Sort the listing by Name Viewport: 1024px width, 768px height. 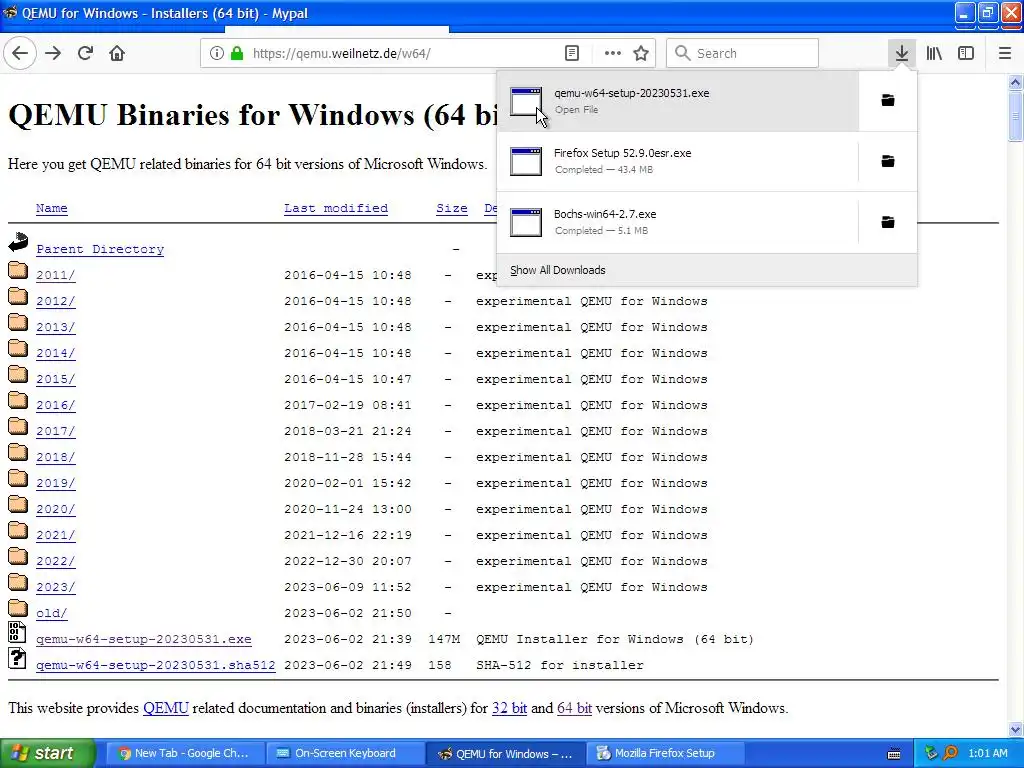[52, 208]
